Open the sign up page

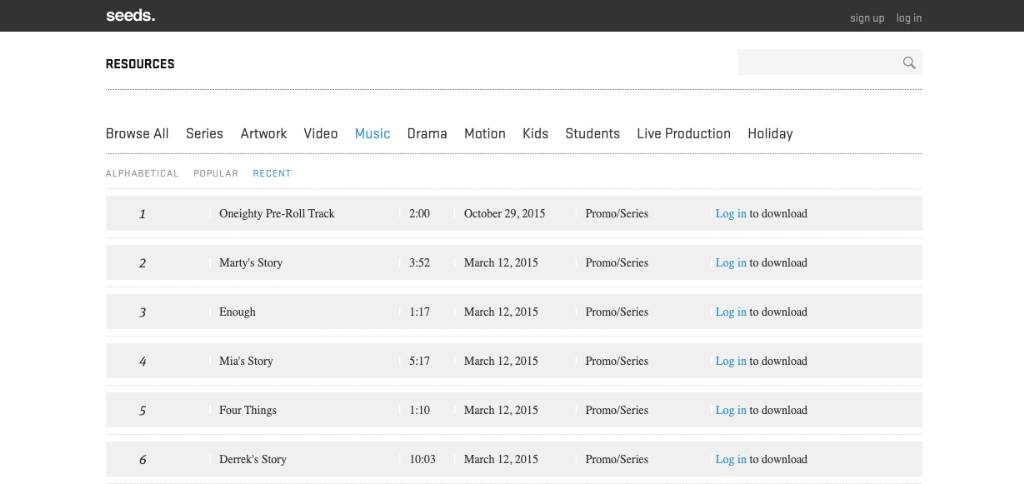click(866, 18)
